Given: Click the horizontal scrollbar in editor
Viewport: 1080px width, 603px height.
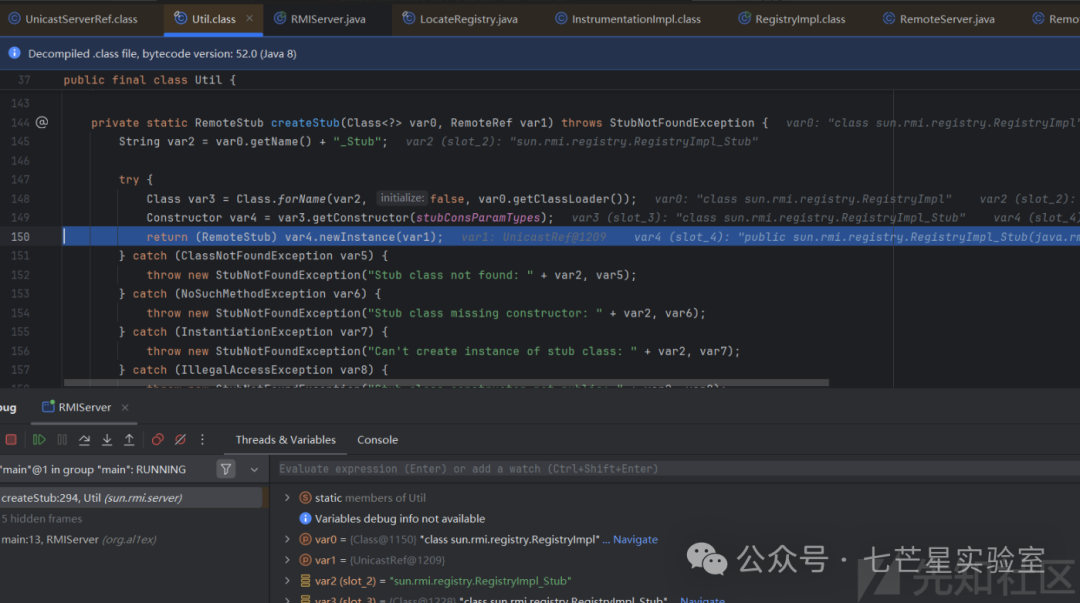Looking at the screenshot, I should 446,382.
